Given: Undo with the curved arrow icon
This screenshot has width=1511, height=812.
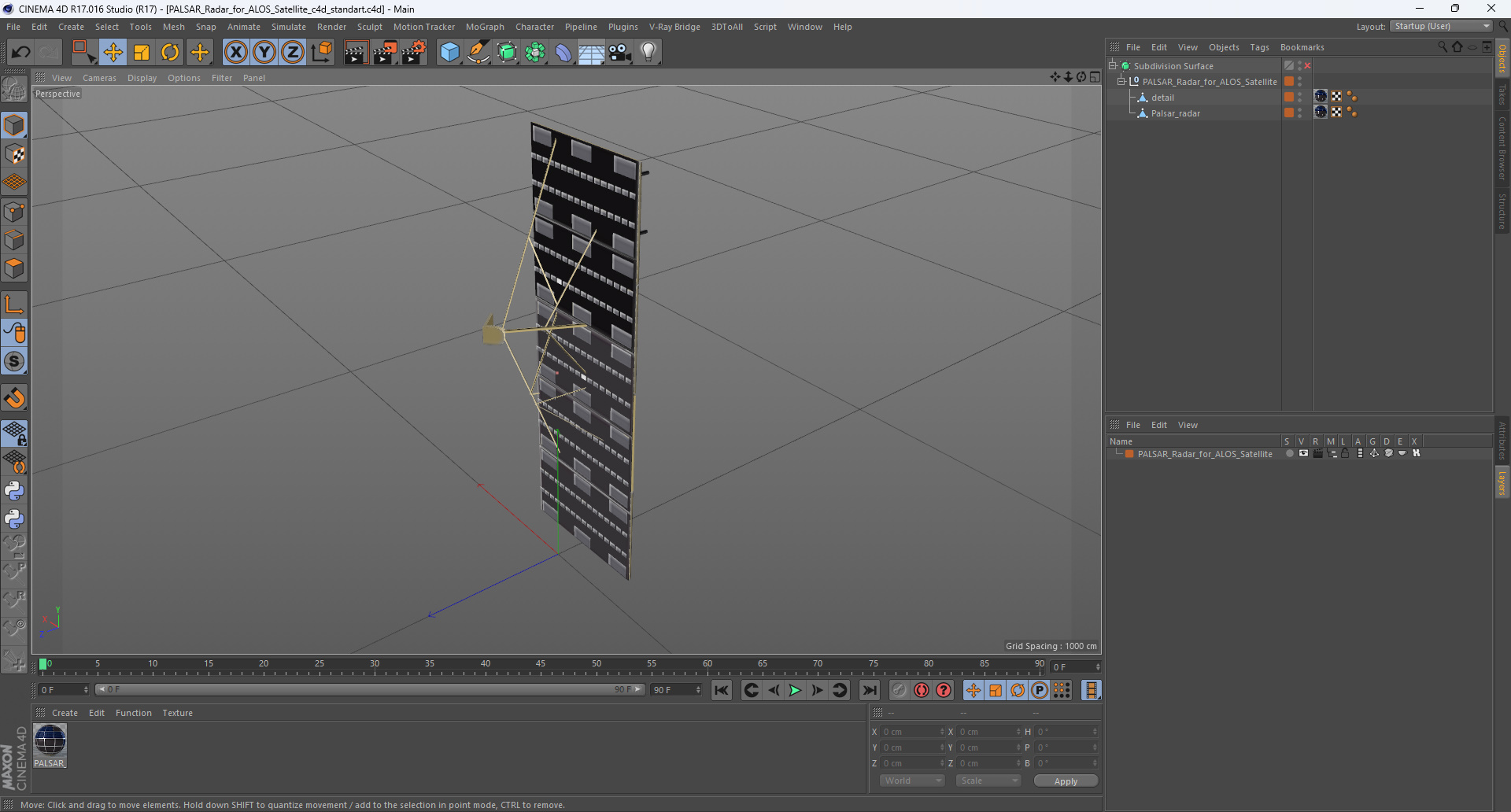Looking at the screenshot, I should [20, 53].
